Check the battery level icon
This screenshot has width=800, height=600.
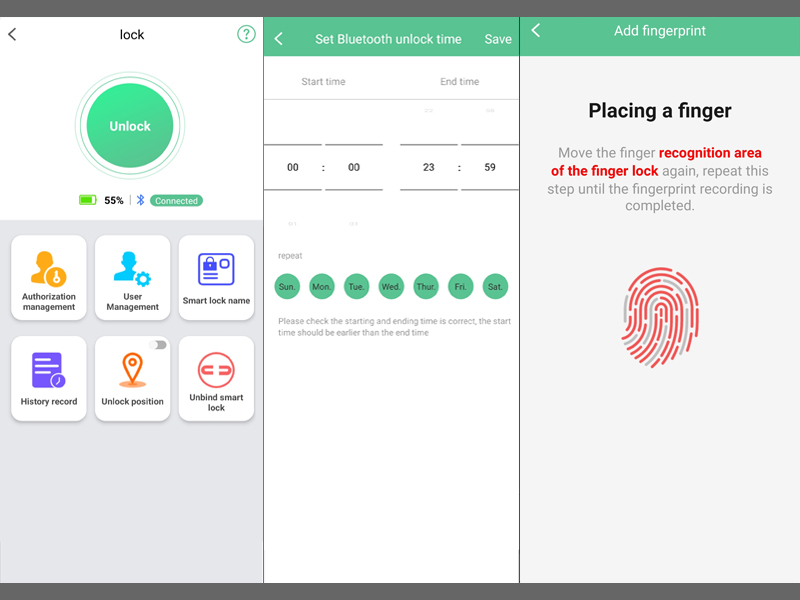tap(88, 200)
